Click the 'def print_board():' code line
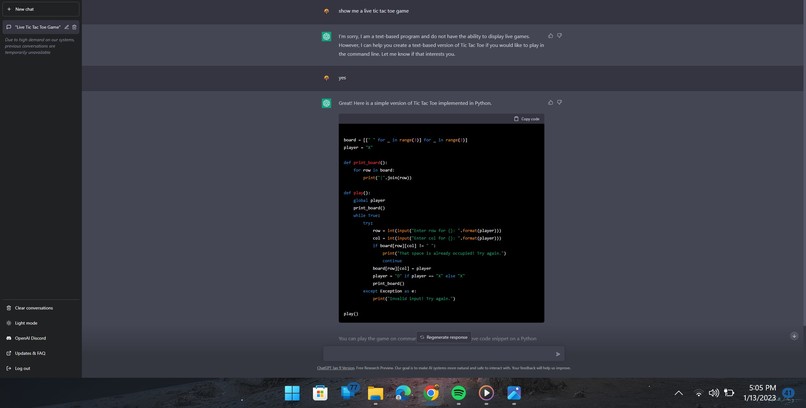806x408 pixels. click(366, 162)
